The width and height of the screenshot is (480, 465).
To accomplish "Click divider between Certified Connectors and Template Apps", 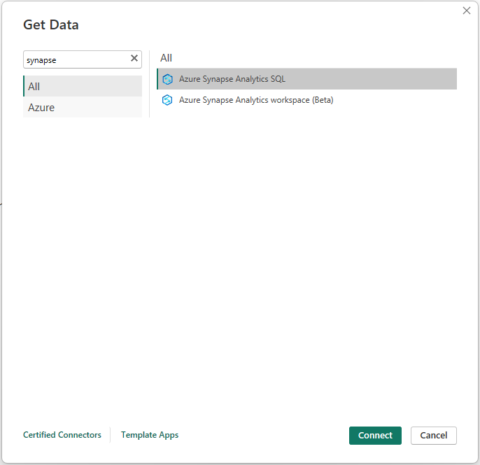I will click(110, 435).
